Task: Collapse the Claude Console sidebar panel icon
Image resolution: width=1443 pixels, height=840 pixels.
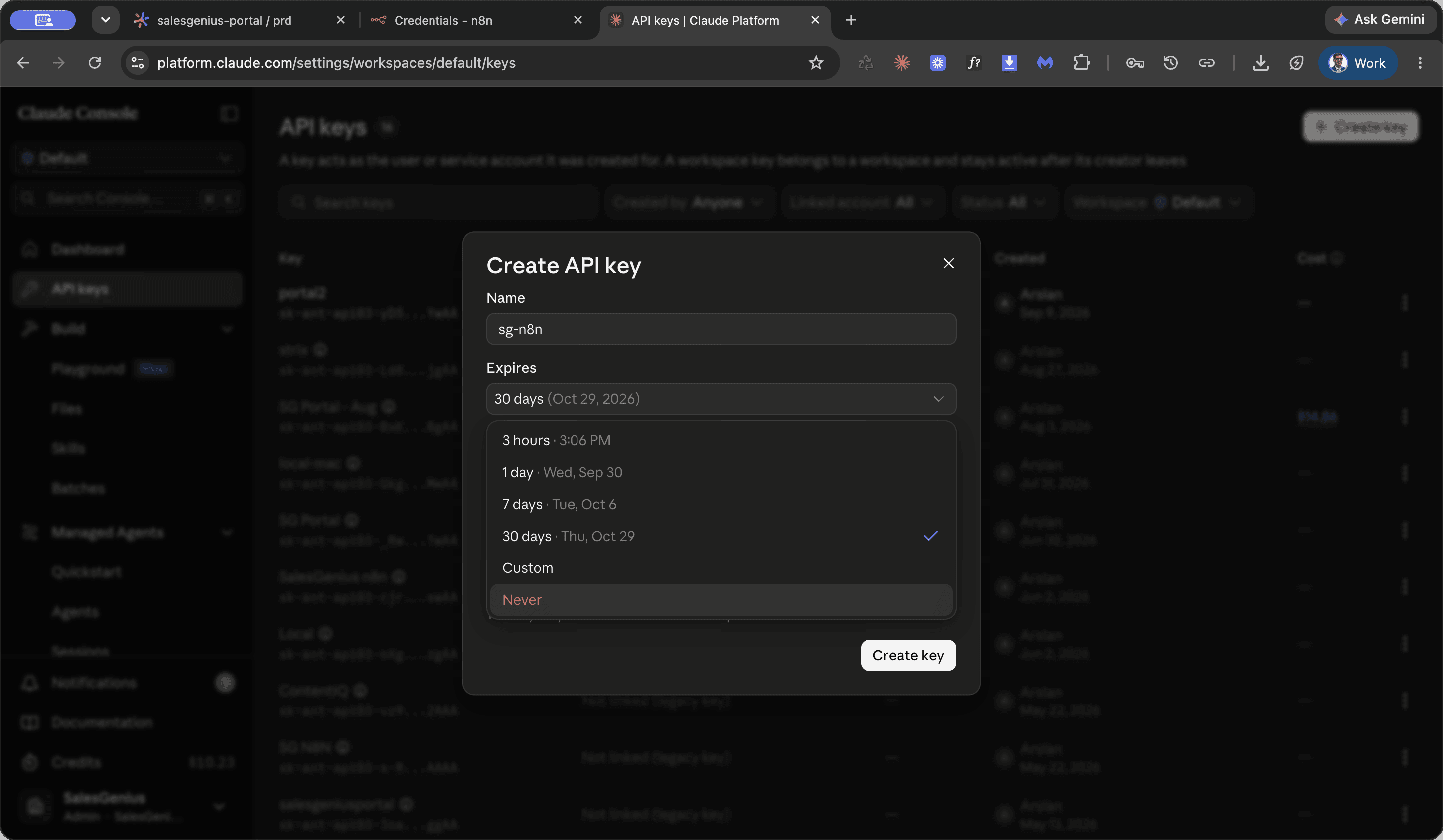Action: [x=229, y=114]
